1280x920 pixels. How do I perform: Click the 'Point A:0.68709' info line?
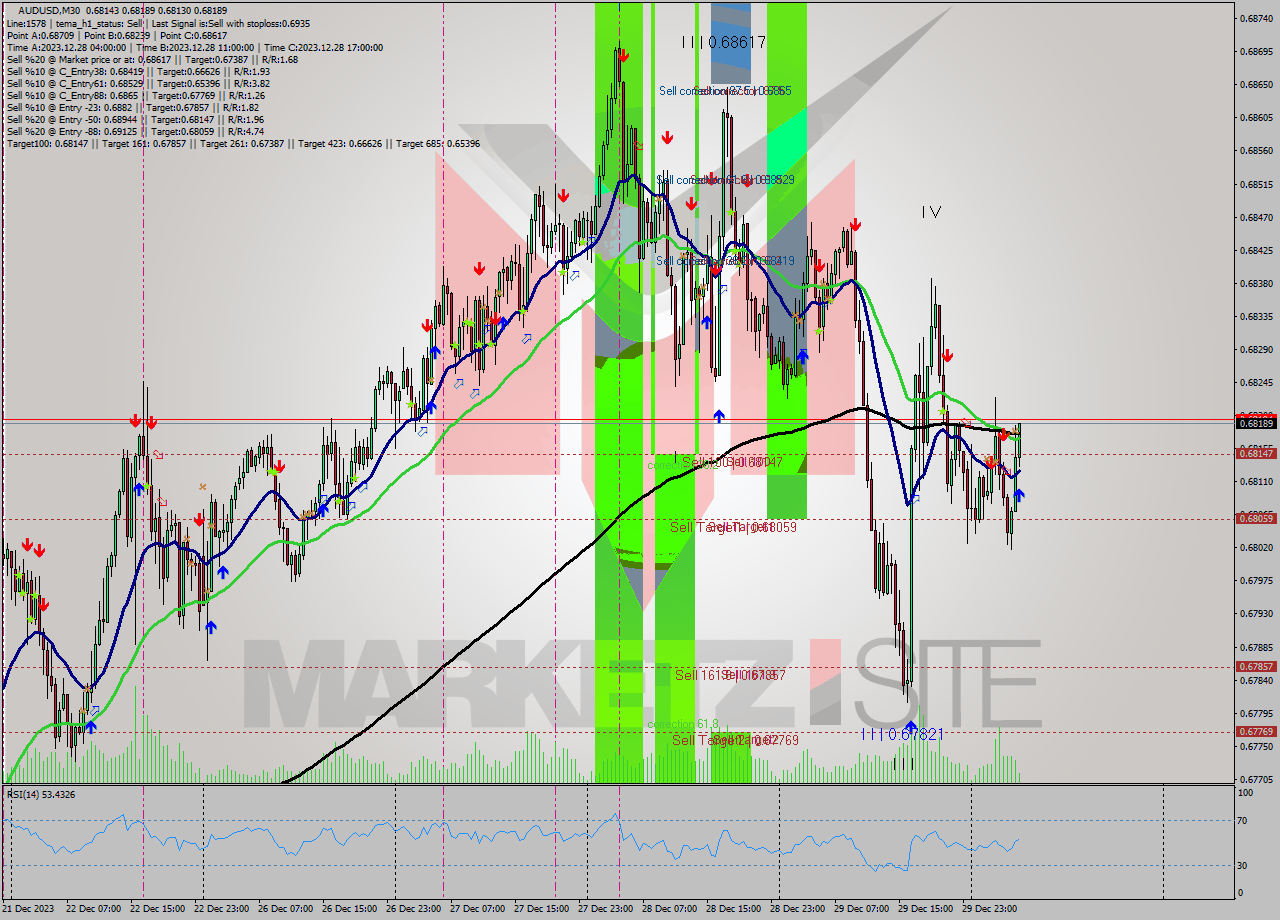[117, 35]
